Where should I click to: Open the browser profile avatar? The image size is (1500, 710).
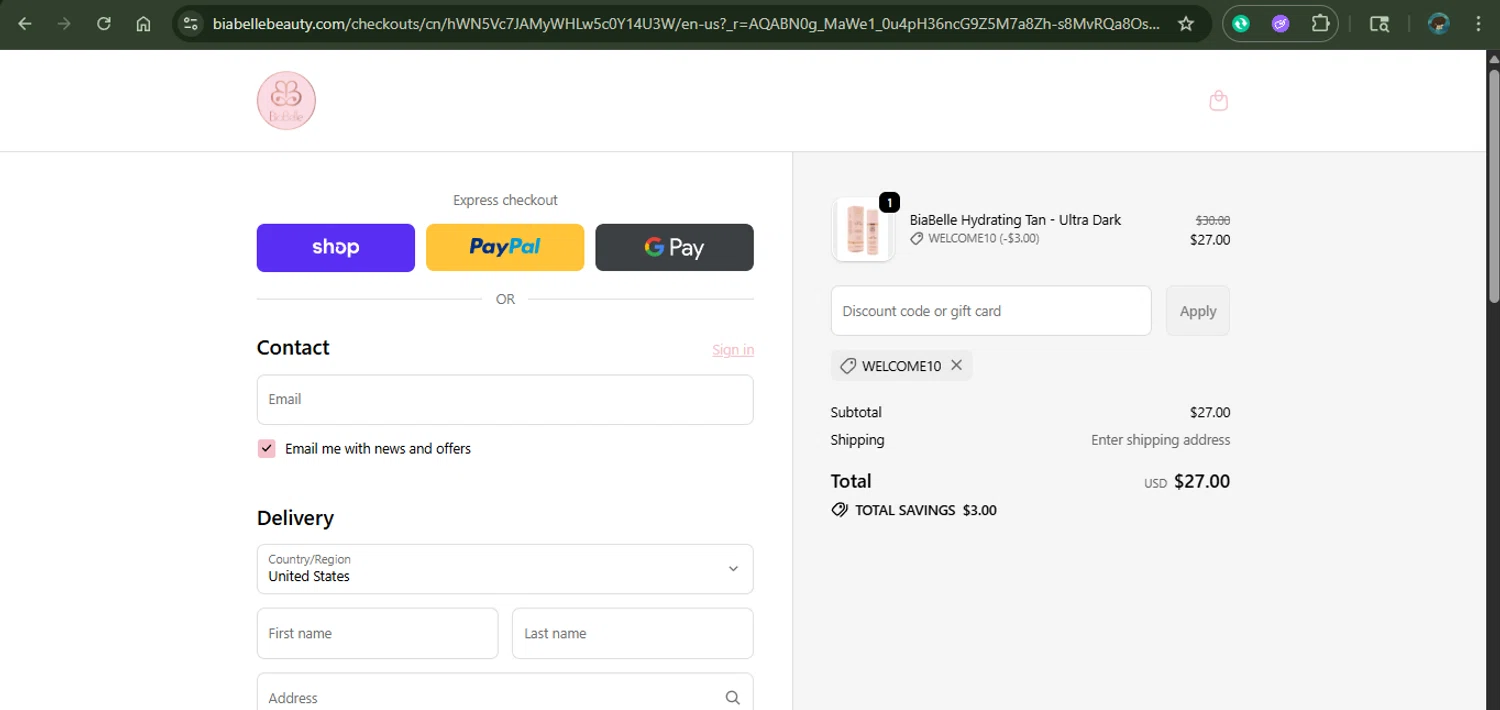point(1439,24)
